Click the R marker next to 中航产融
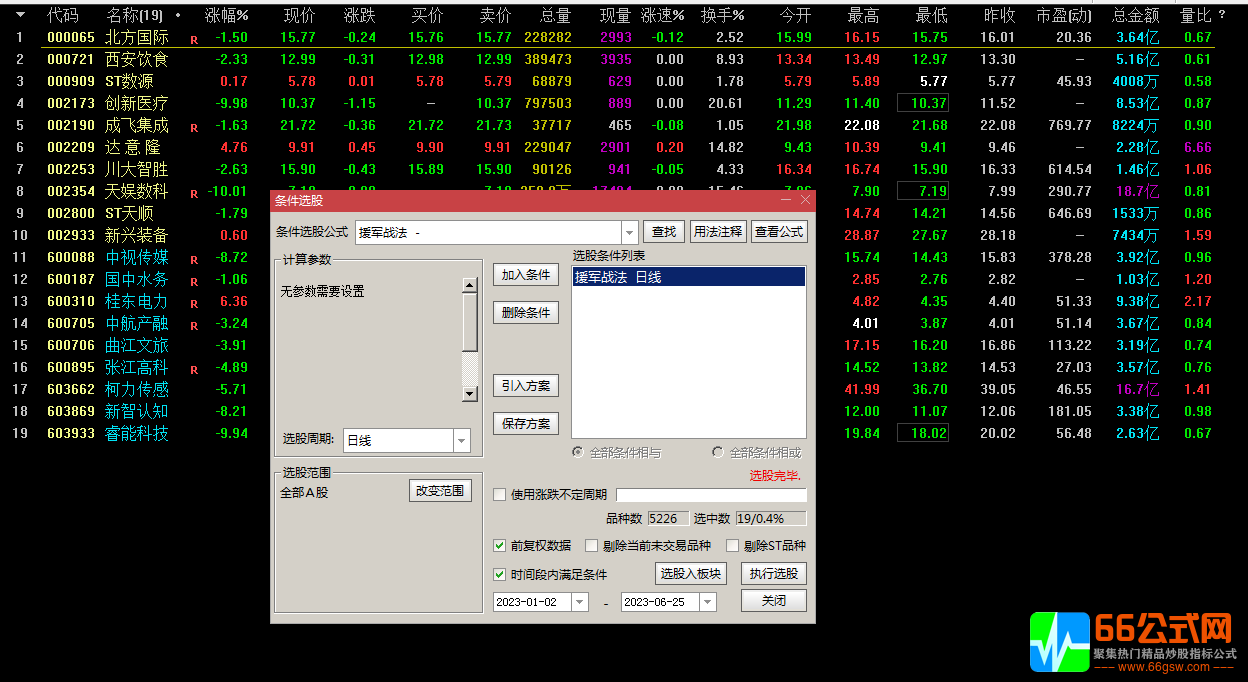The image size is (1248, 682). pos(194,326)
